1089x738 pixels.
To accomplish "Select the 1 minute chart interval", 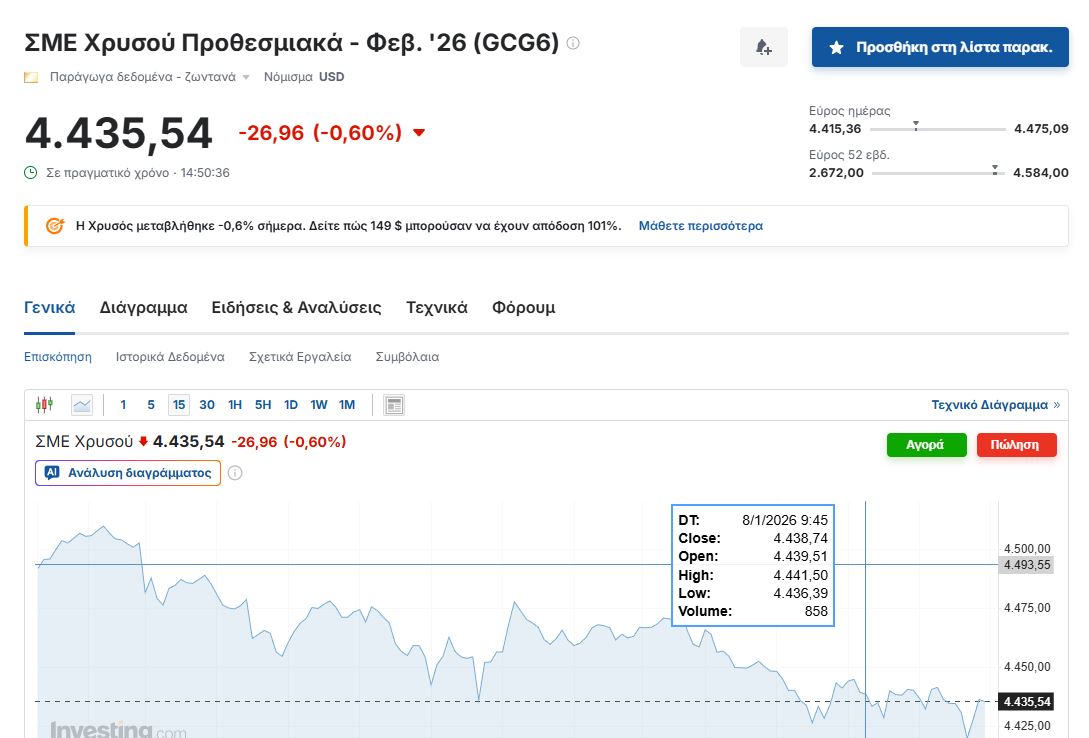I will pos(123,405).
